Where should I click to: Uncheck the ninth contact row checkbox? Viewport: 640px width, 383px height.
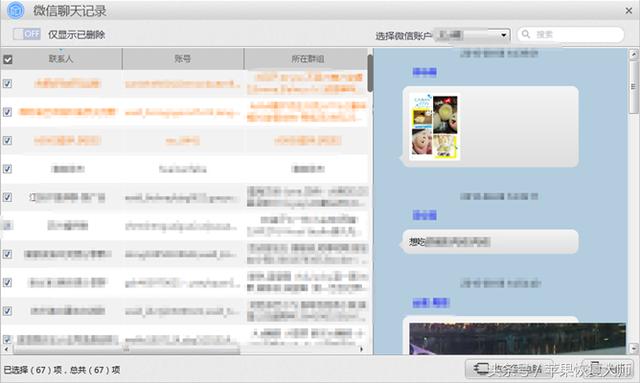(7, 311)
